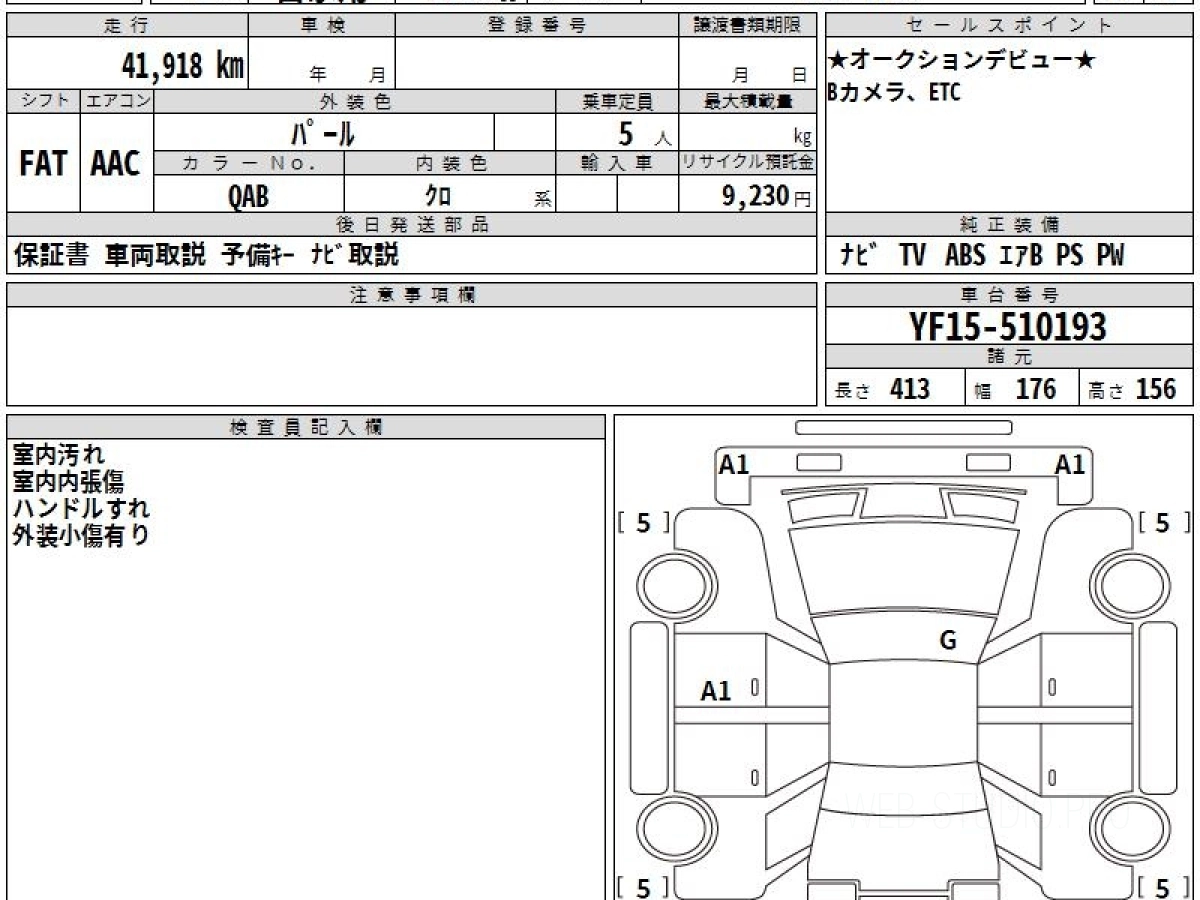
Task: Click the width value 176
Action: [x=1036, y=389]
